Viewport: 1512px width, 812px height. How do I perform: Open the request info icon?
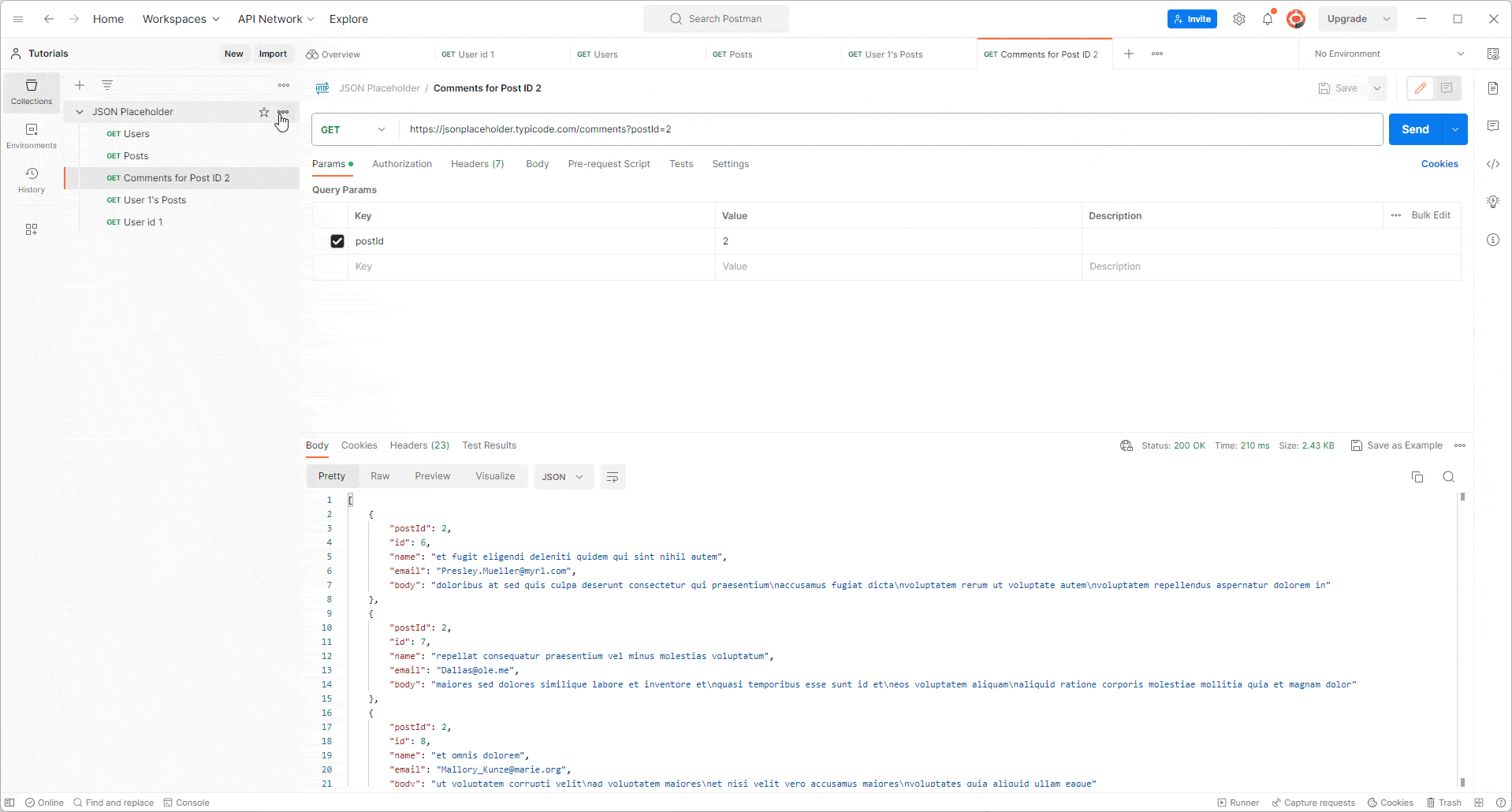(1493, 240)
